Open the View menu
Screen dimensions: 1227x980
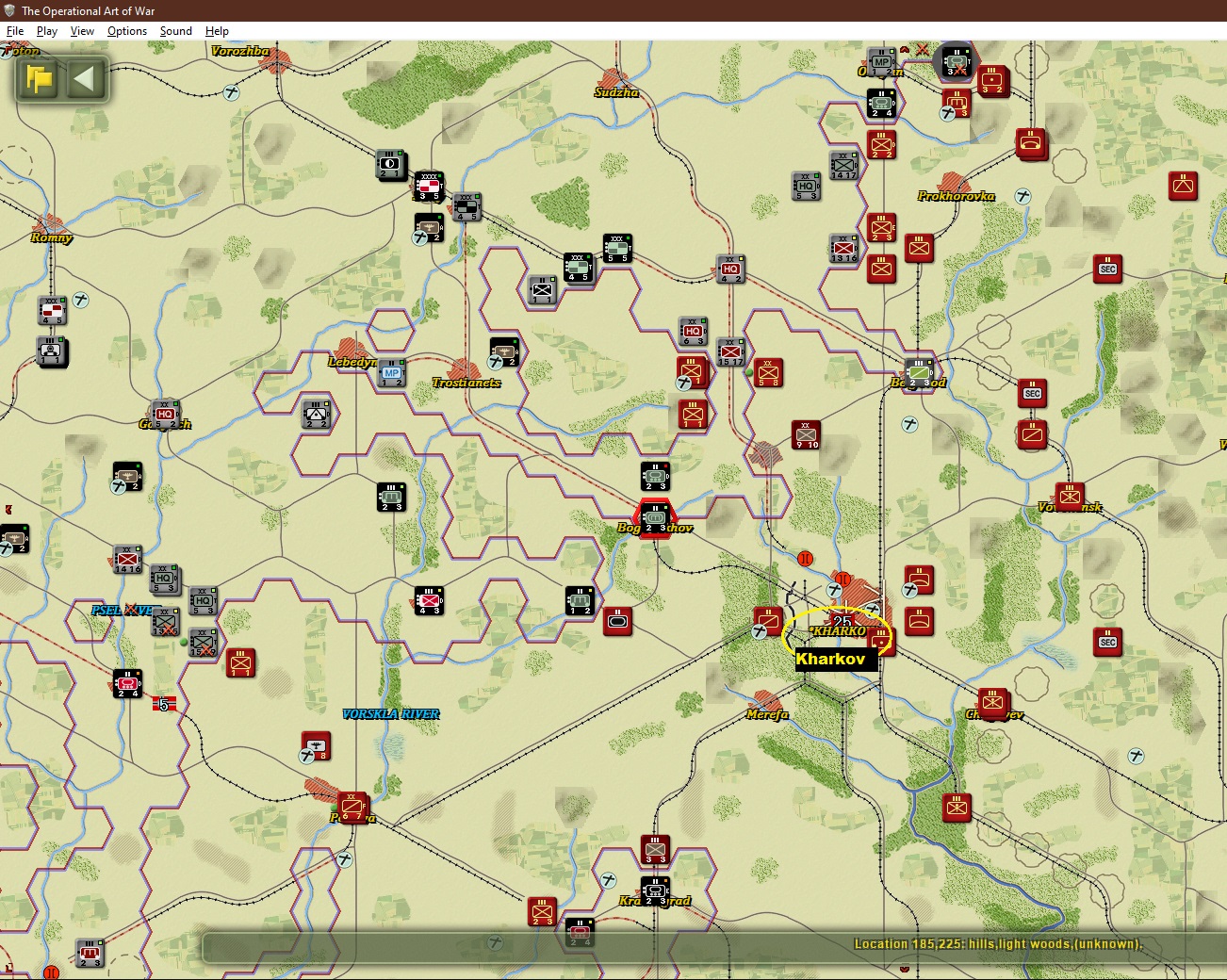click(x=82, y=31)
